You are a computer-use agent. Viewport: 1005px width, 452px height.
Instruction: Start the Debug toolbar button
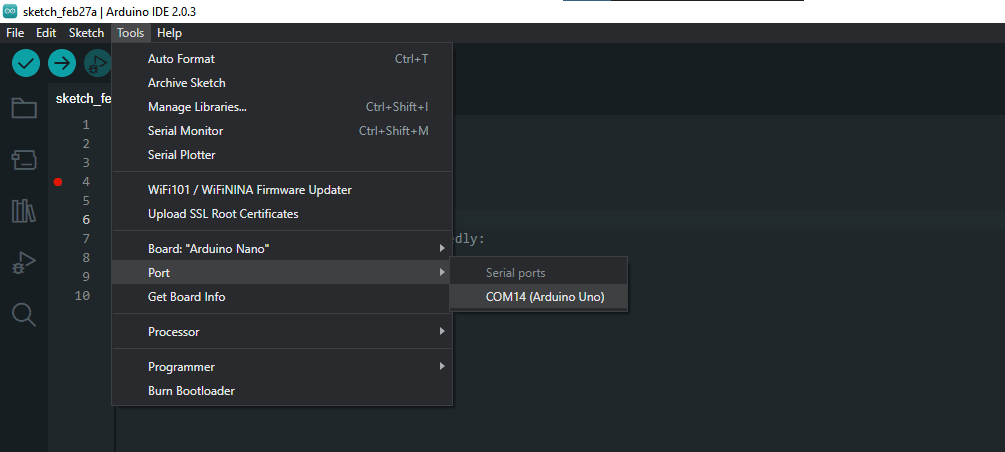97,63
